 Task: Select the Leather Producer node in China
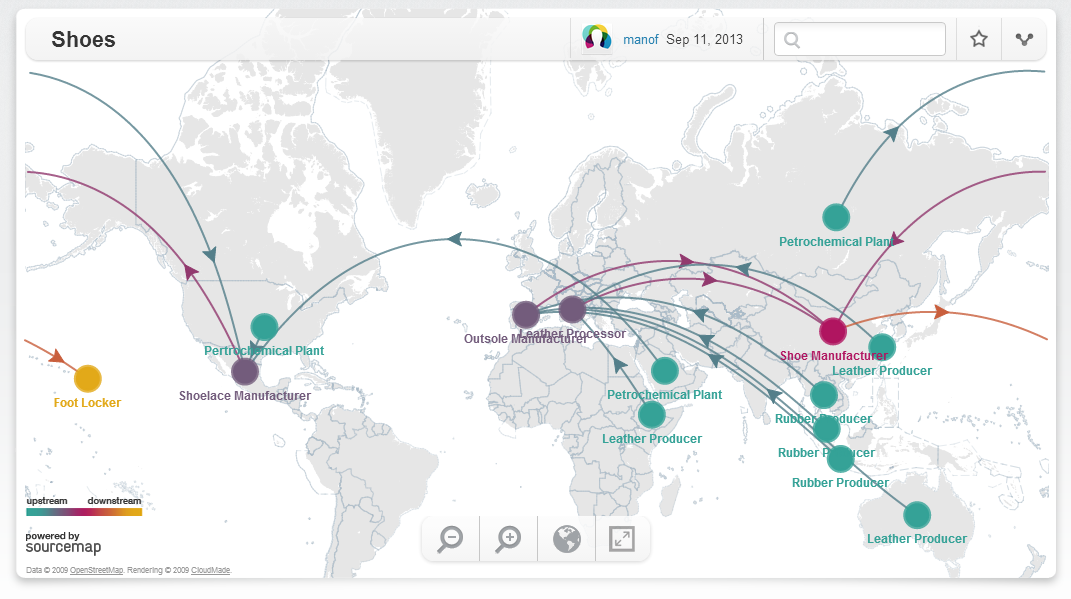point(882,347)
